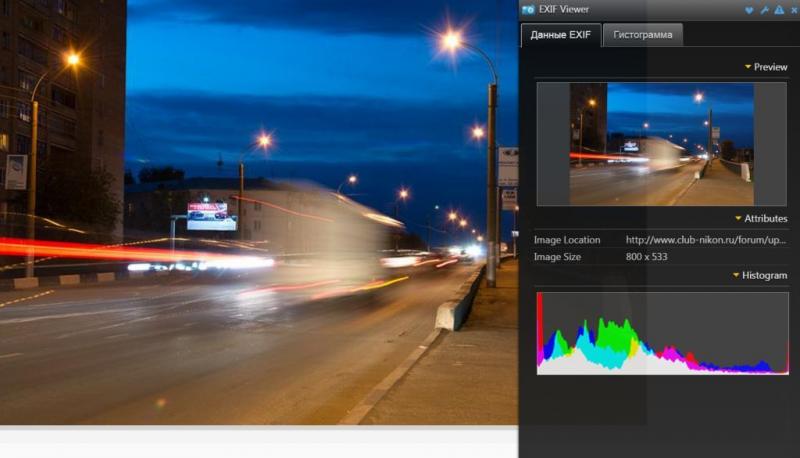
Task: Switch to the Данные EXIF tab
Action: [561, 35]
